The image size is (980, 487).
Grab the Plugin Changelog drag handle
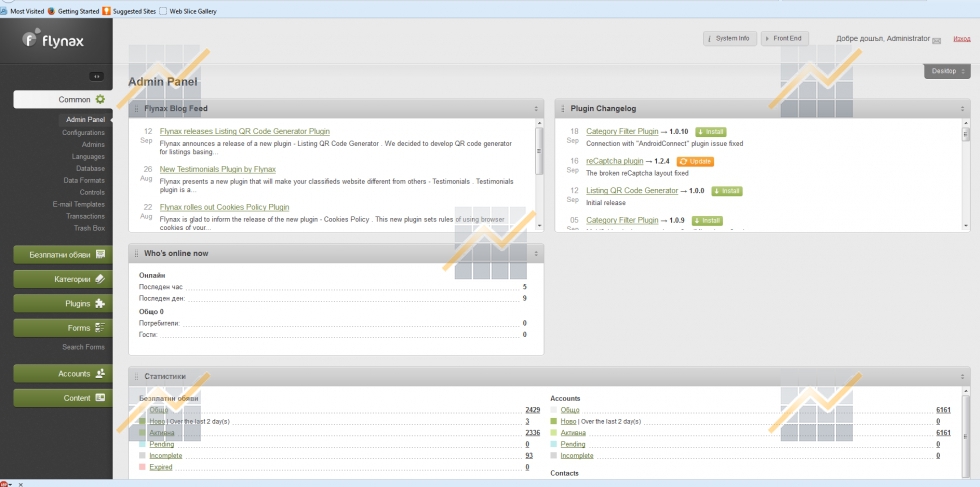coord(563,109)
